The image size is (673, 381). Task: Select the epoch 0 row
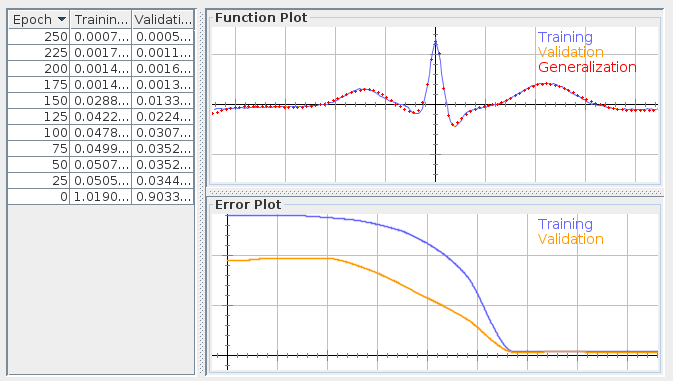[x=101, y=197]
